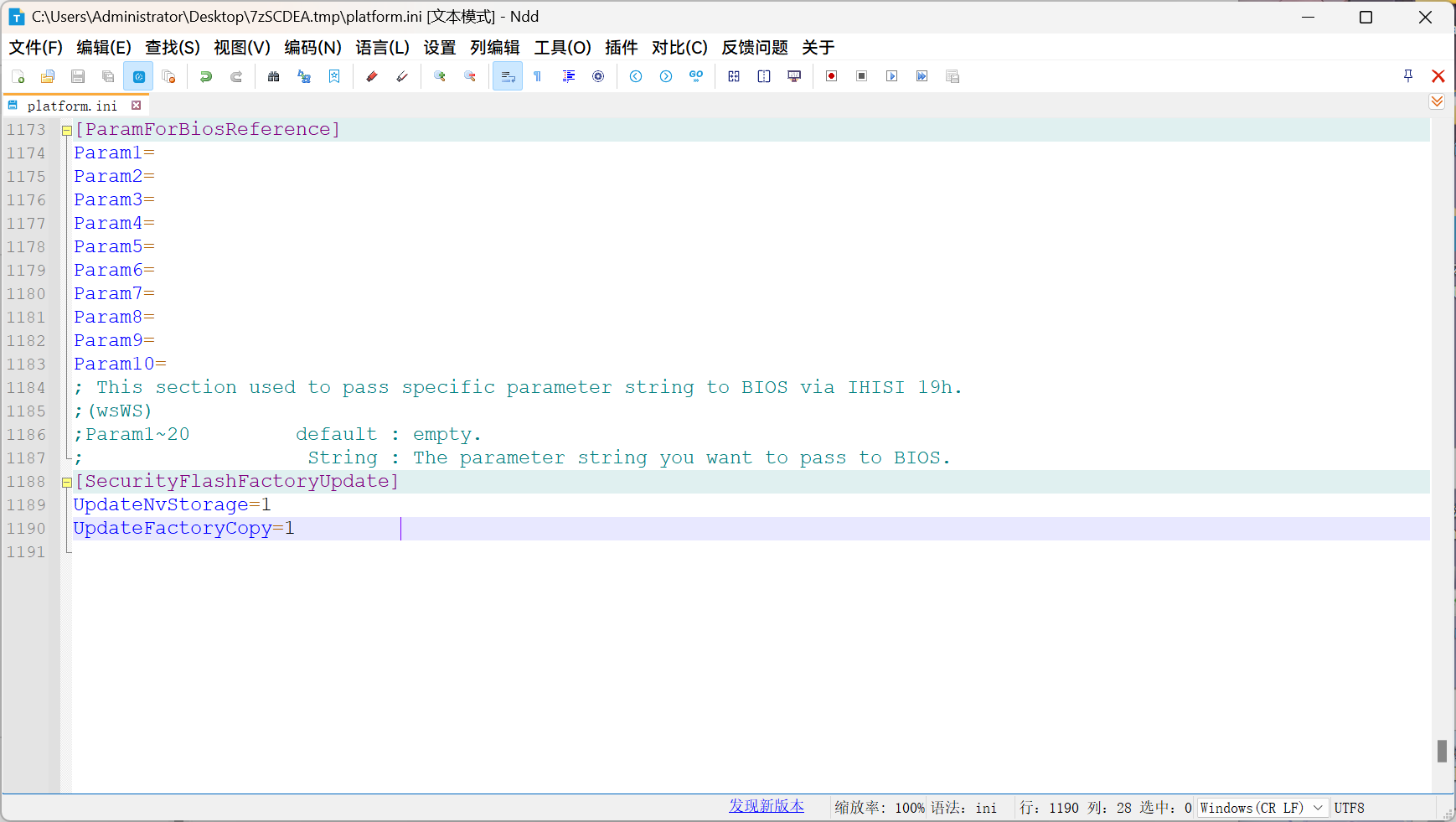This screenshot has height=822, width=1456.
Task: Open the 编辑(E) menu
Action: (104, 48)
